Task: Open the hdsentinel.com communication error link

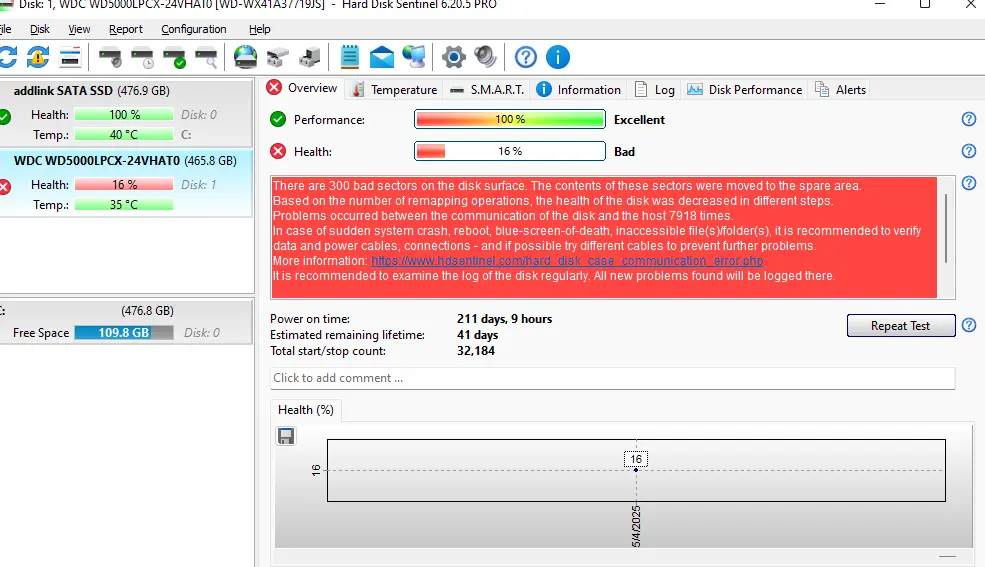Action: [567, 261]
